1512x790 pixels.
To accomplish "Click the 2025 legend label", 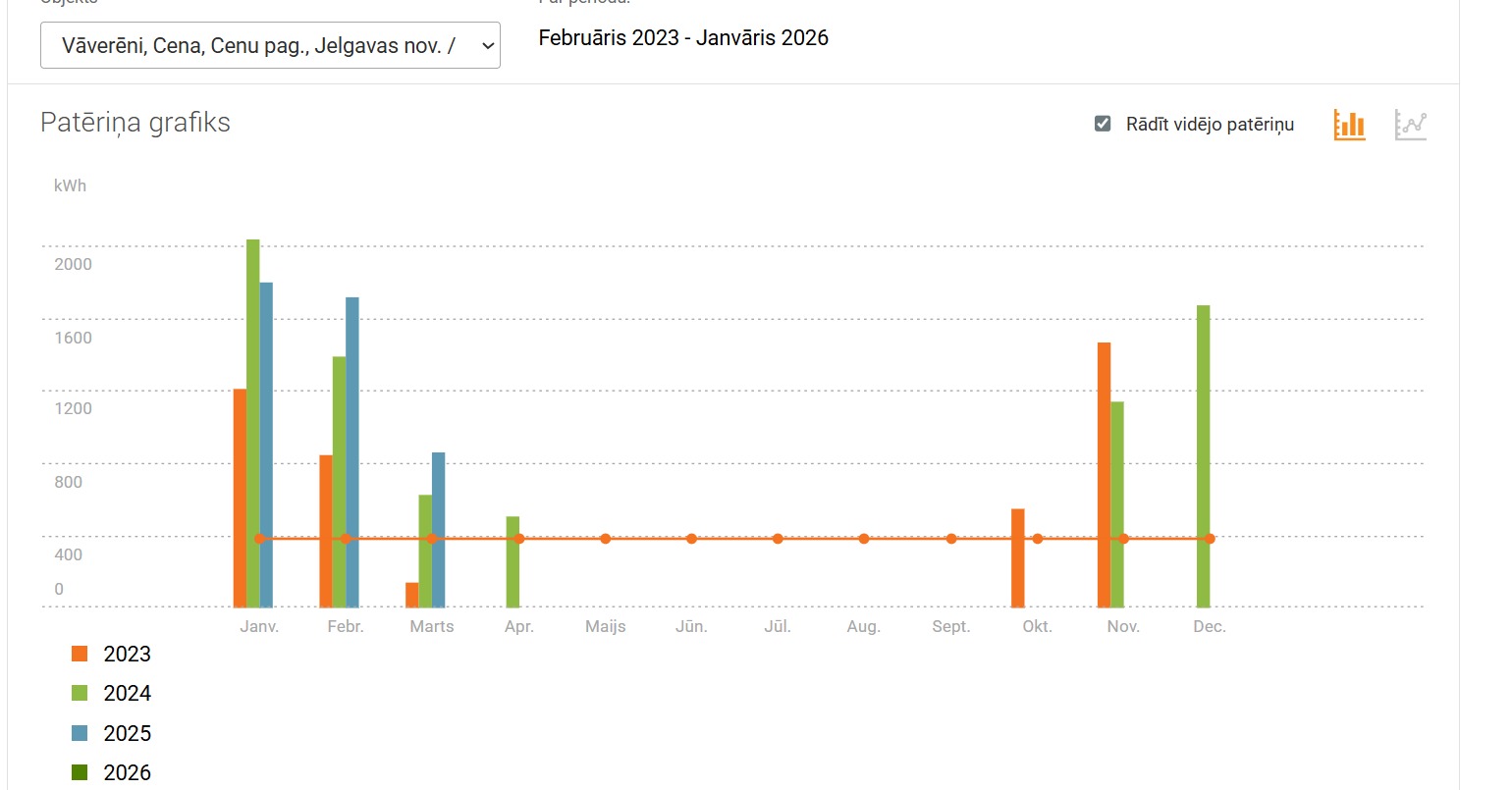I will pyautogui.click(x=127, y=734).
